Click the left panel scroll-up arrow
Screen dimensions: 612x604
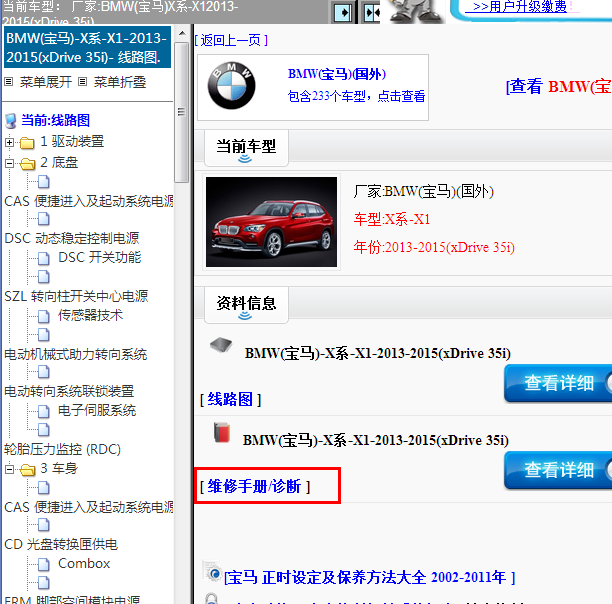181,33
